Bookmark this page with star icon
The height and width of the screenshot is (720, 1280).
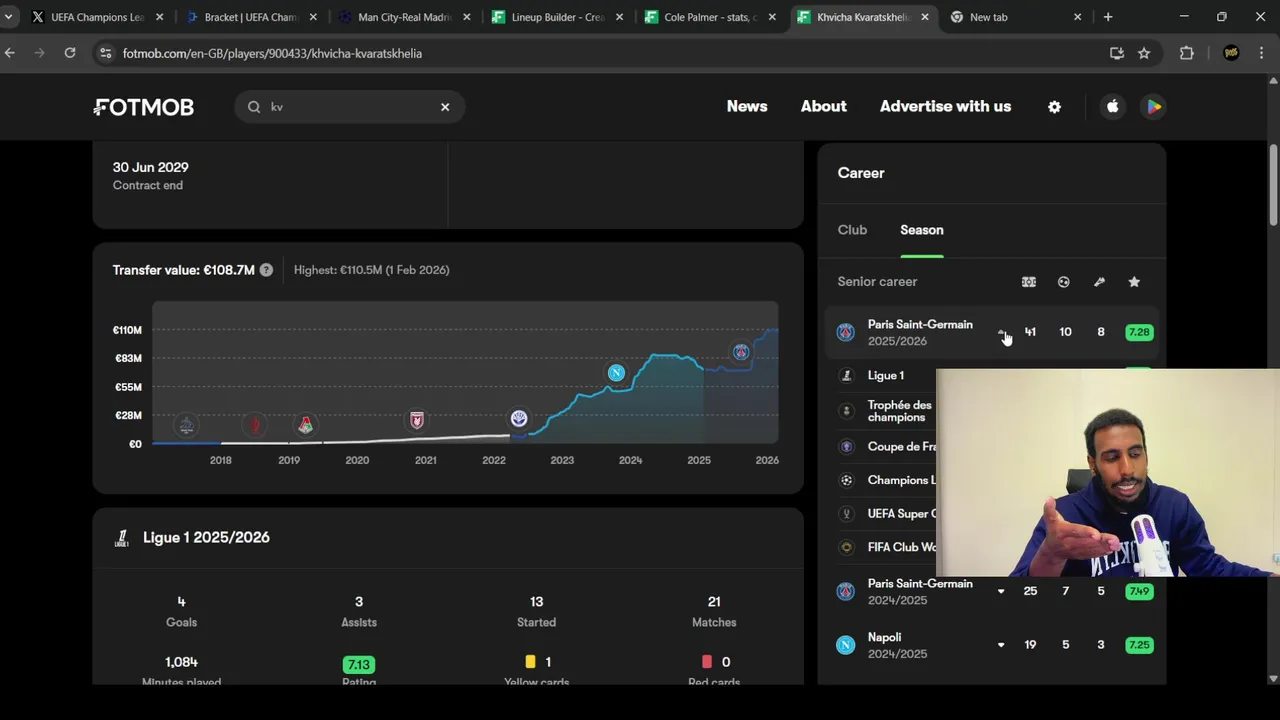click(x=1144, y=53)
